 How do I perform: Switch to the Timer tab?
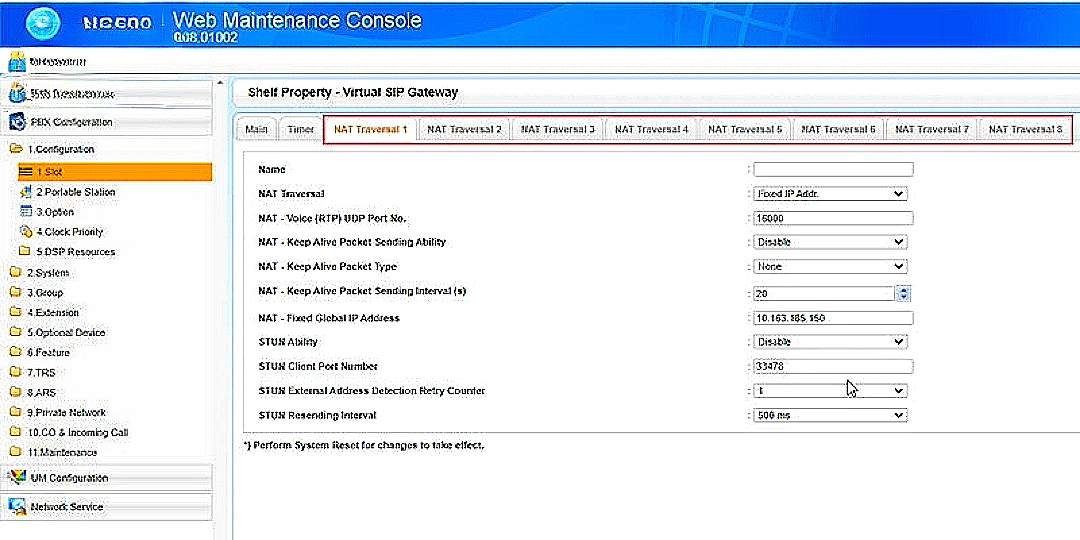point(300,130)
